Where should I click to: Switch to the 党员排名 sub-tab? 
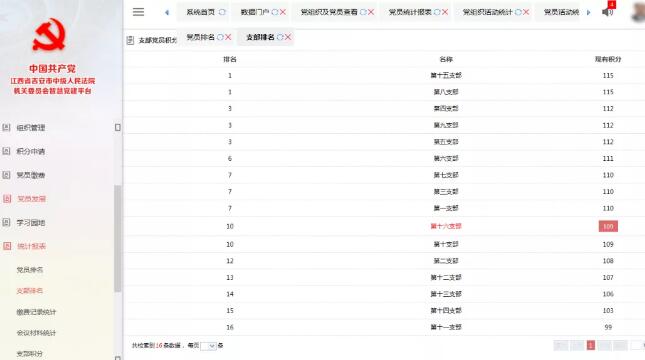pos(200,37)
